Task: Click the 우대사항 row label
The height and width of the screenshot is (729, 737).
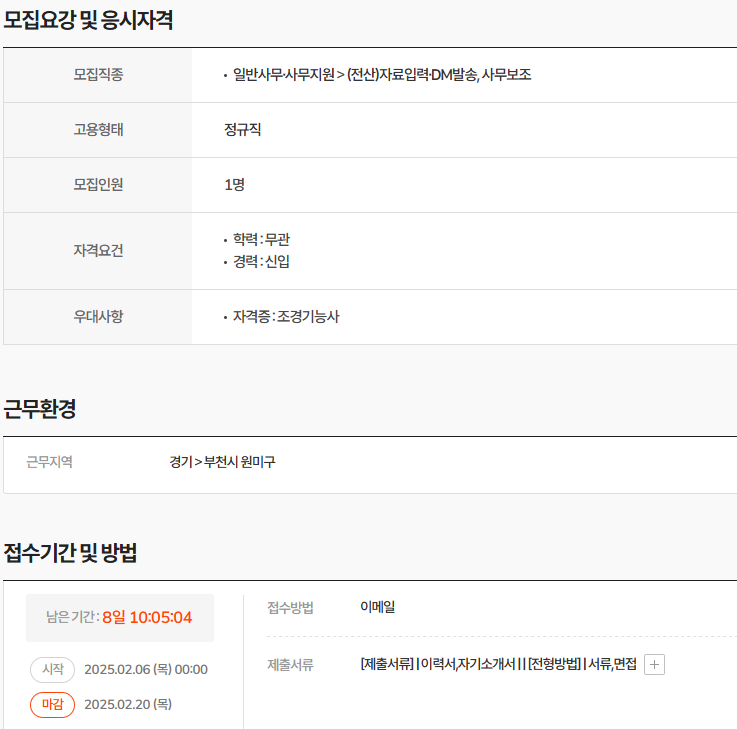Action: tap(98, 316)
